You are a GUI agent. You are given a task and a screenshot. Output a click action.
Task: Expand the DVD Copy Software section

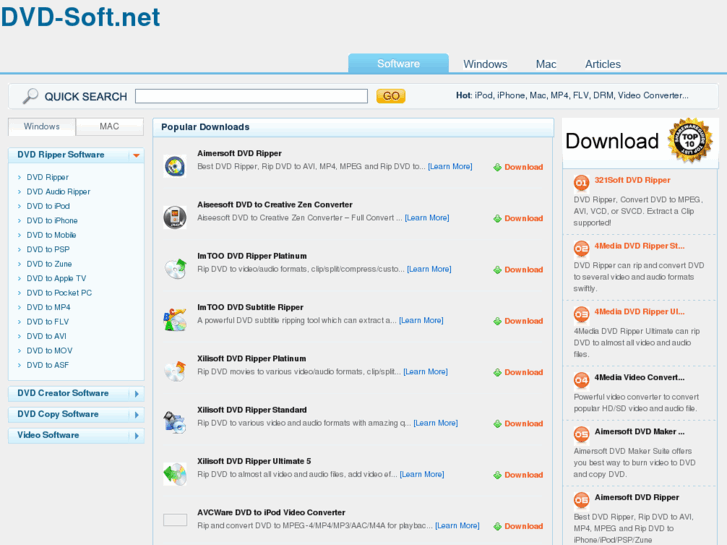click(x=137, y=415)
